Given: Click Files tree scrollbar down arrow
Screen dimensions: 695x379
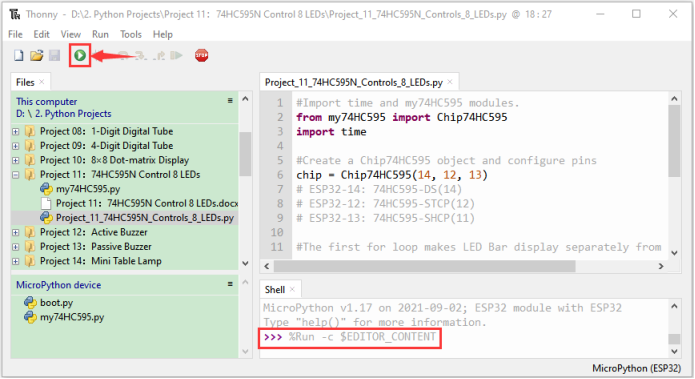Looking at the screenshot, I should (x=245, y=263).
